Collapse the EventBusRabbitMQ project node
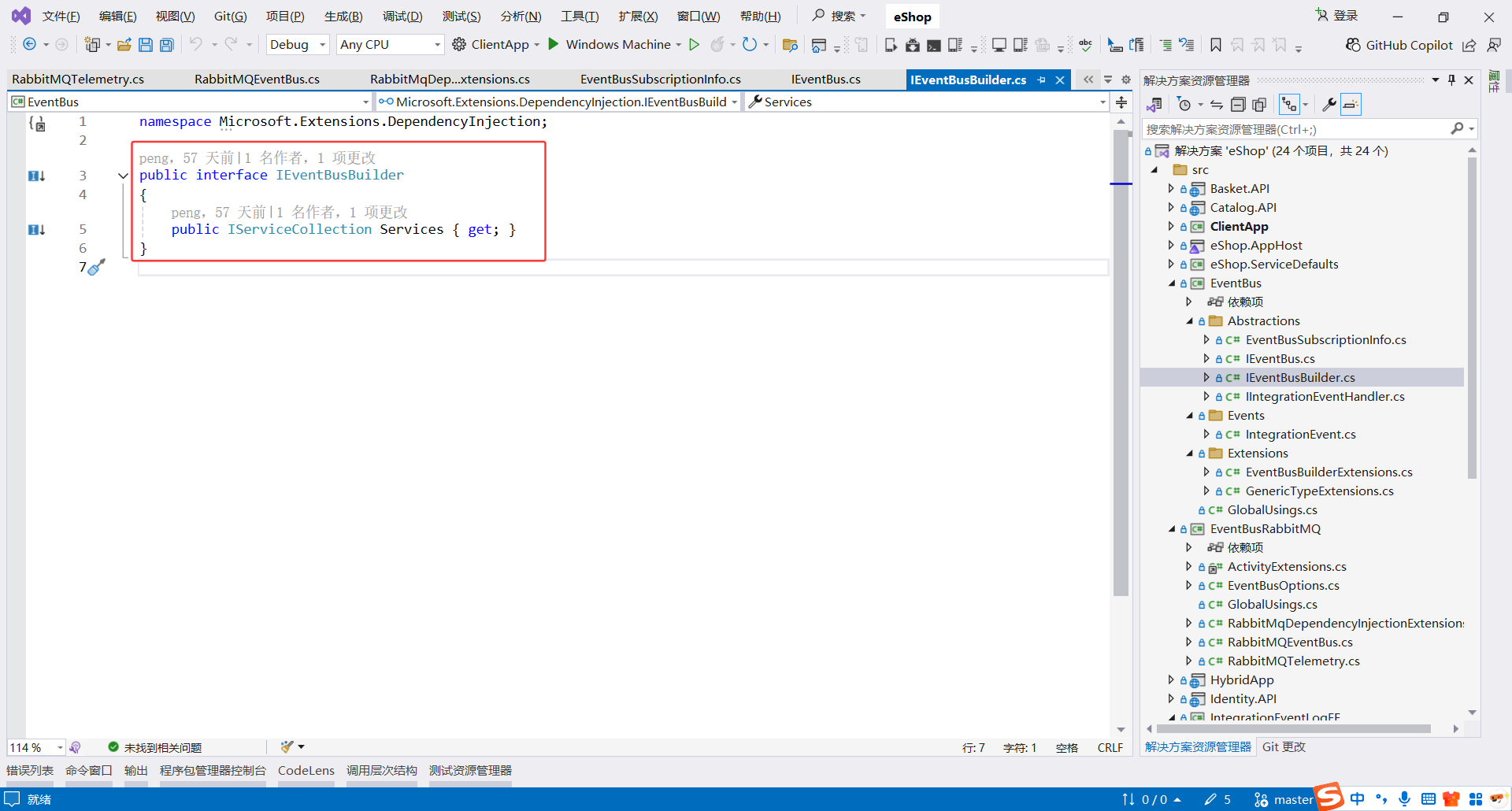The image size is (1512, 811). [x=1172, y=529]
